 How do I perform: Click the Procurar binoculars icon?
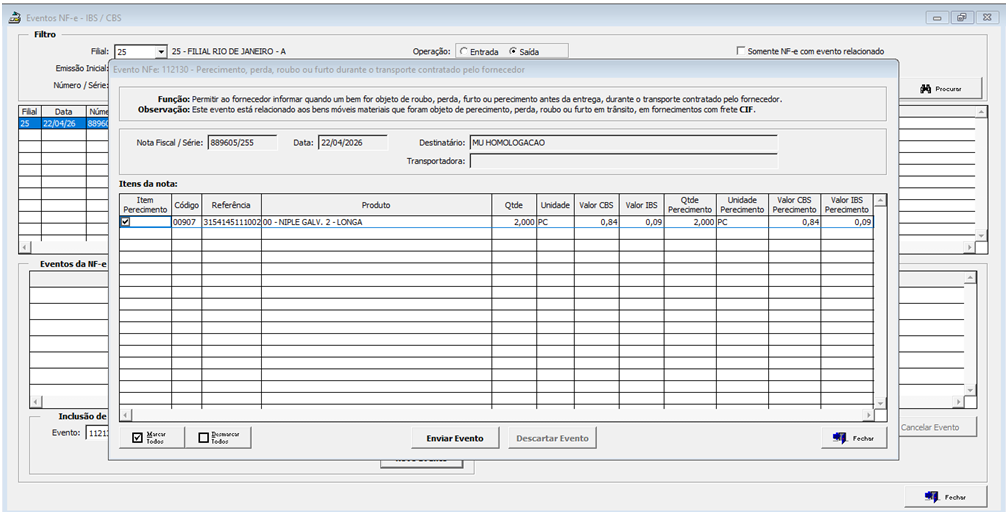[x=925, y=89]
